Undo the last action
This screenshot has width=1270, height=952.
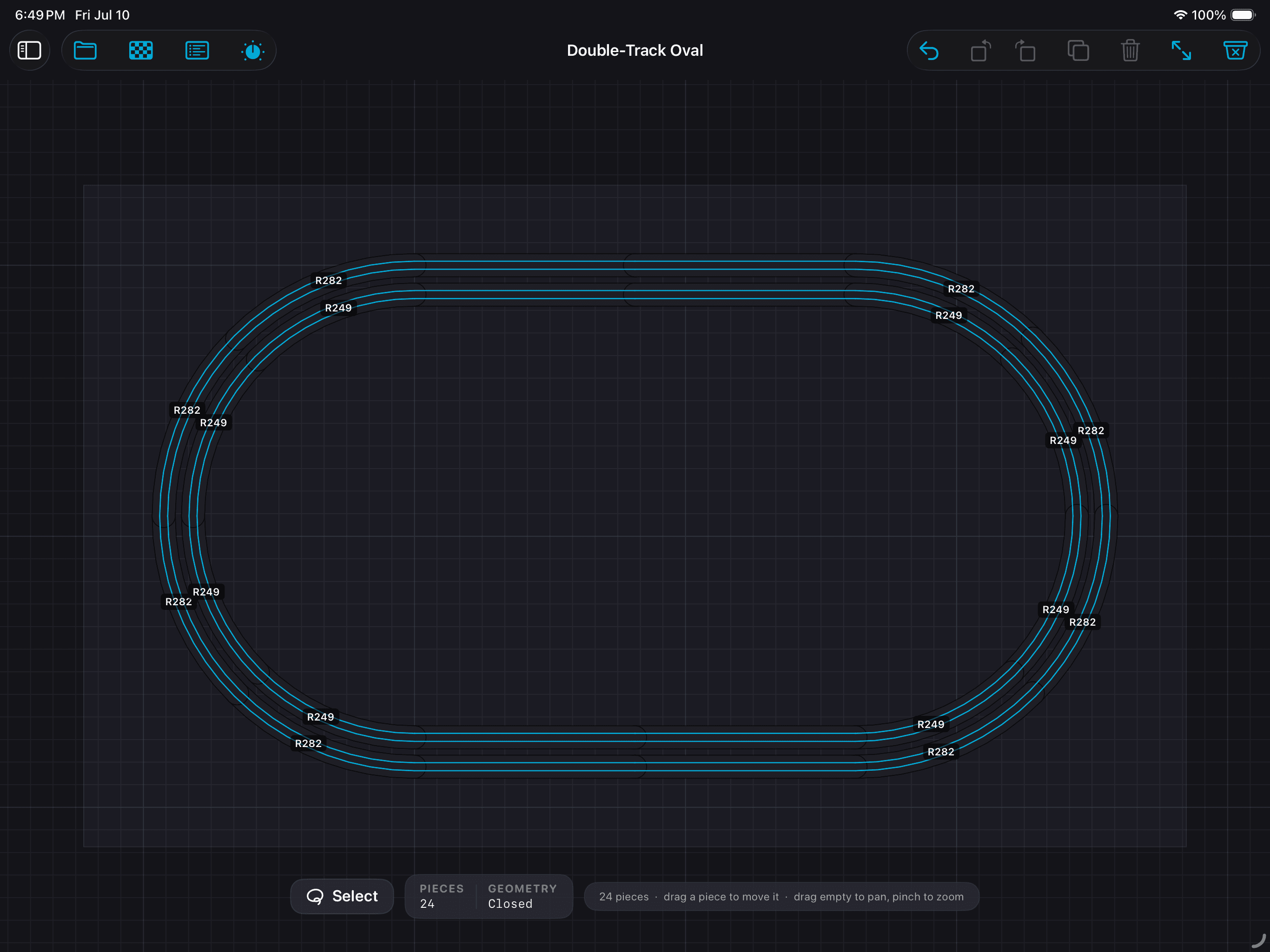tap(928, 51)
